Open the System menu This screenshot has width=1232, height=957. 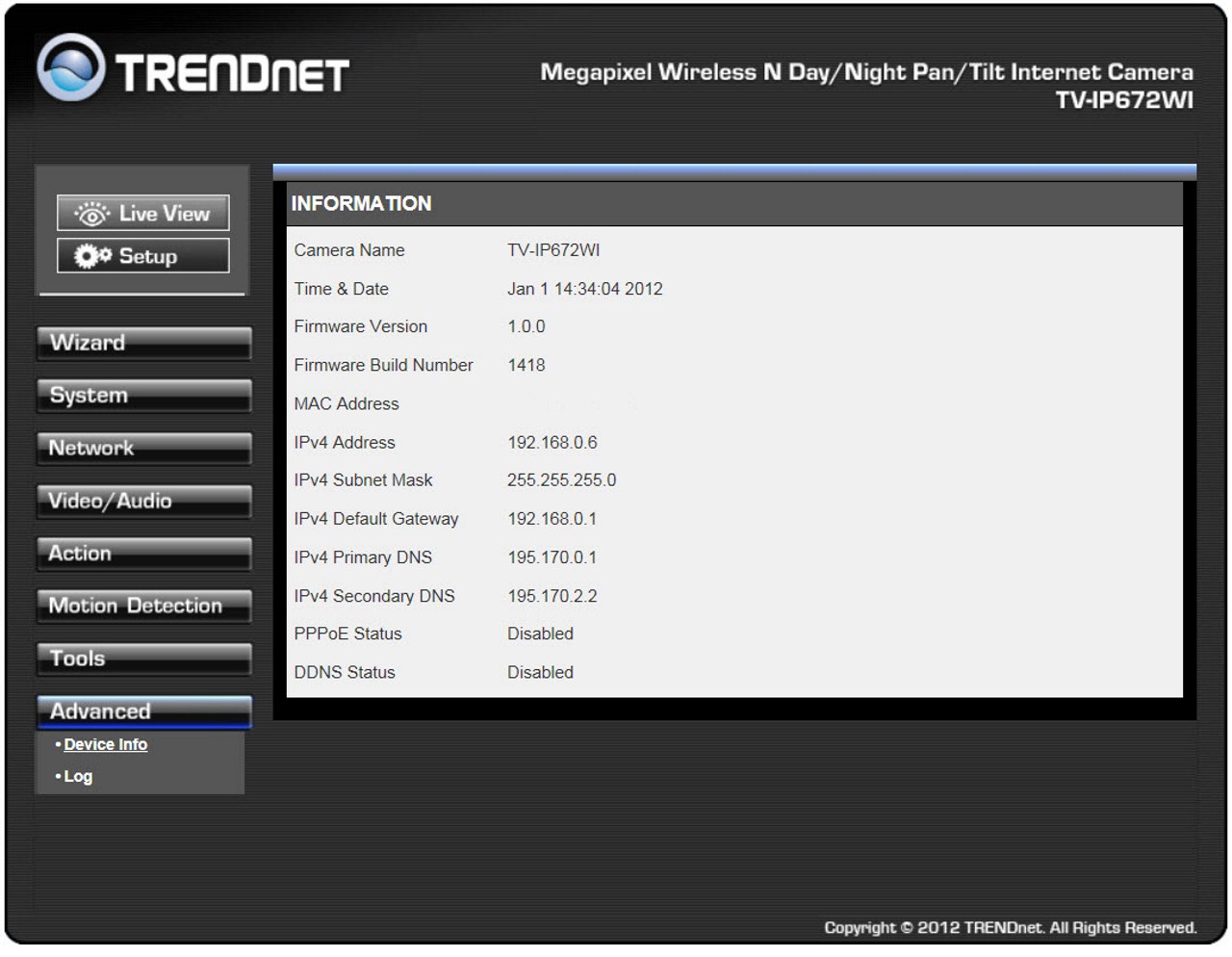point(143,396)
